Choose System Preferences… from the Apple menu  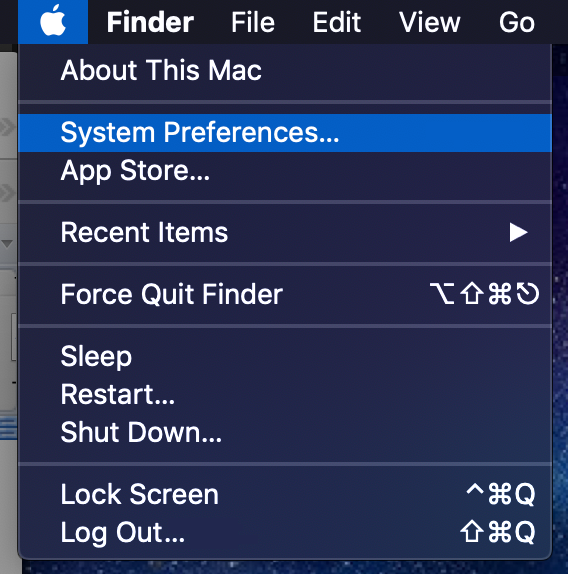(285, 133)
